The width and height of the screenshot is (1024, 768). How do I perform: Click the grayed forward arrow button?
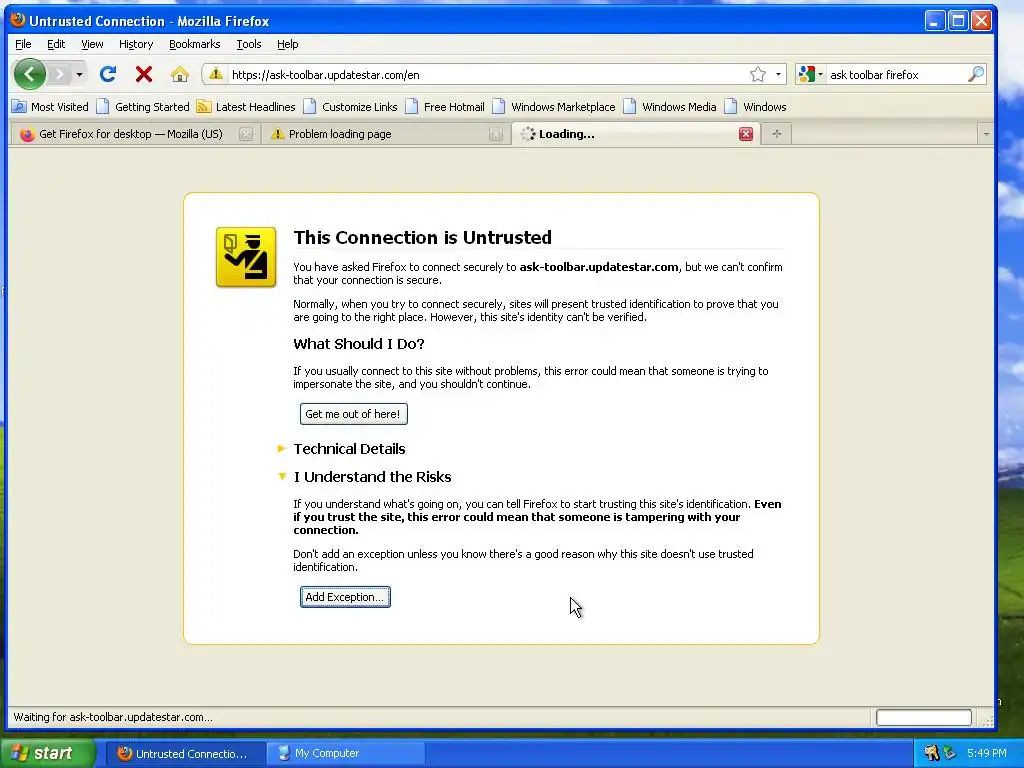point(59,74)
